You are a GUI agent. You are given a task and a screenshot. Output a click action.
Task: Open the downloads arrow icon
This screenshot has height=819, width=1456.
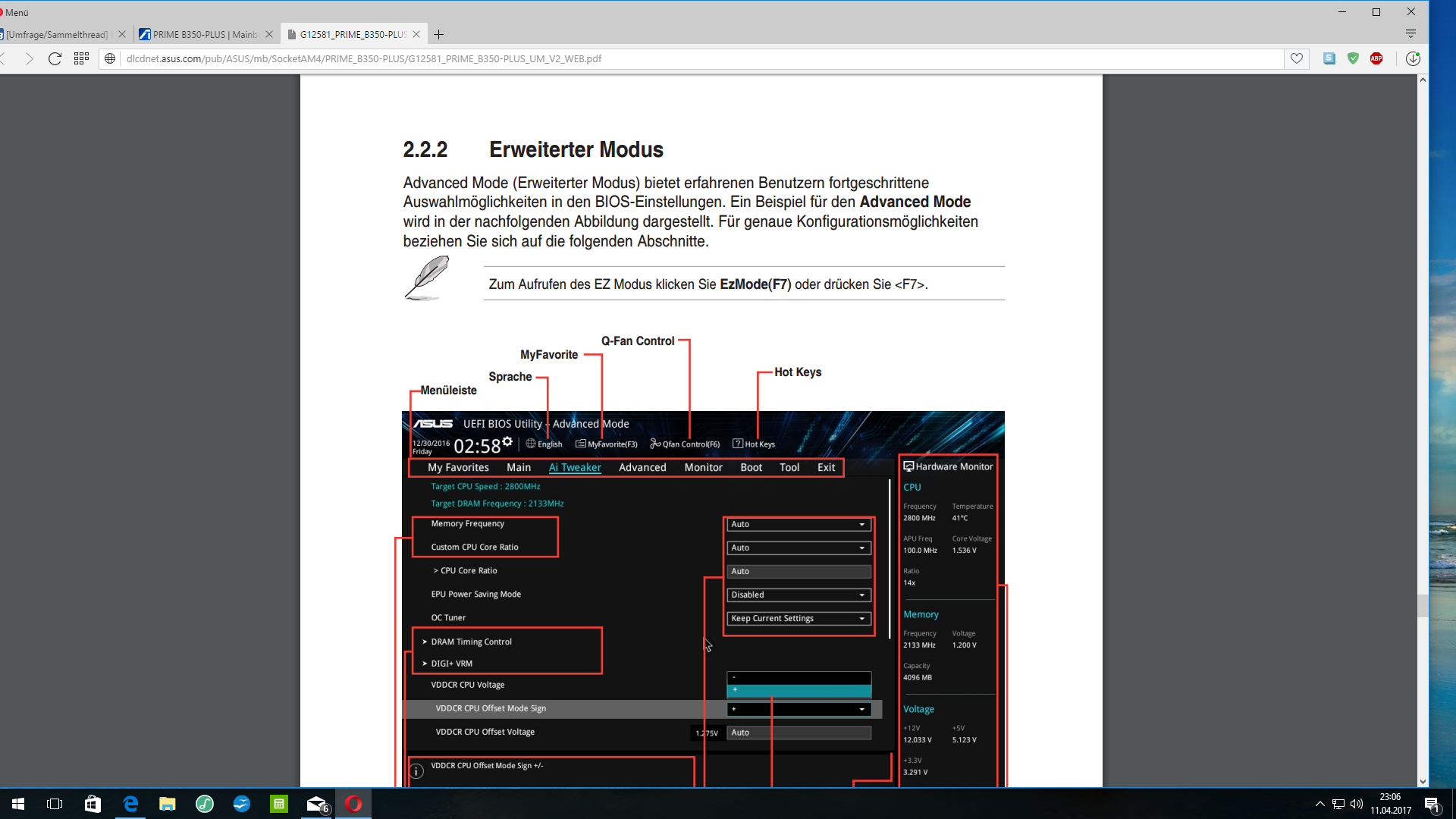pos(1412,58)
